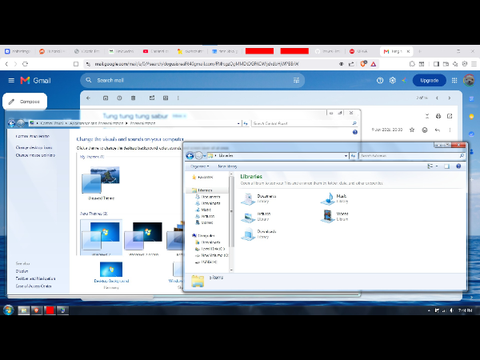Click New library in Libraries toolbar
This screenshot has width=480, height=360.
(227, 166)
